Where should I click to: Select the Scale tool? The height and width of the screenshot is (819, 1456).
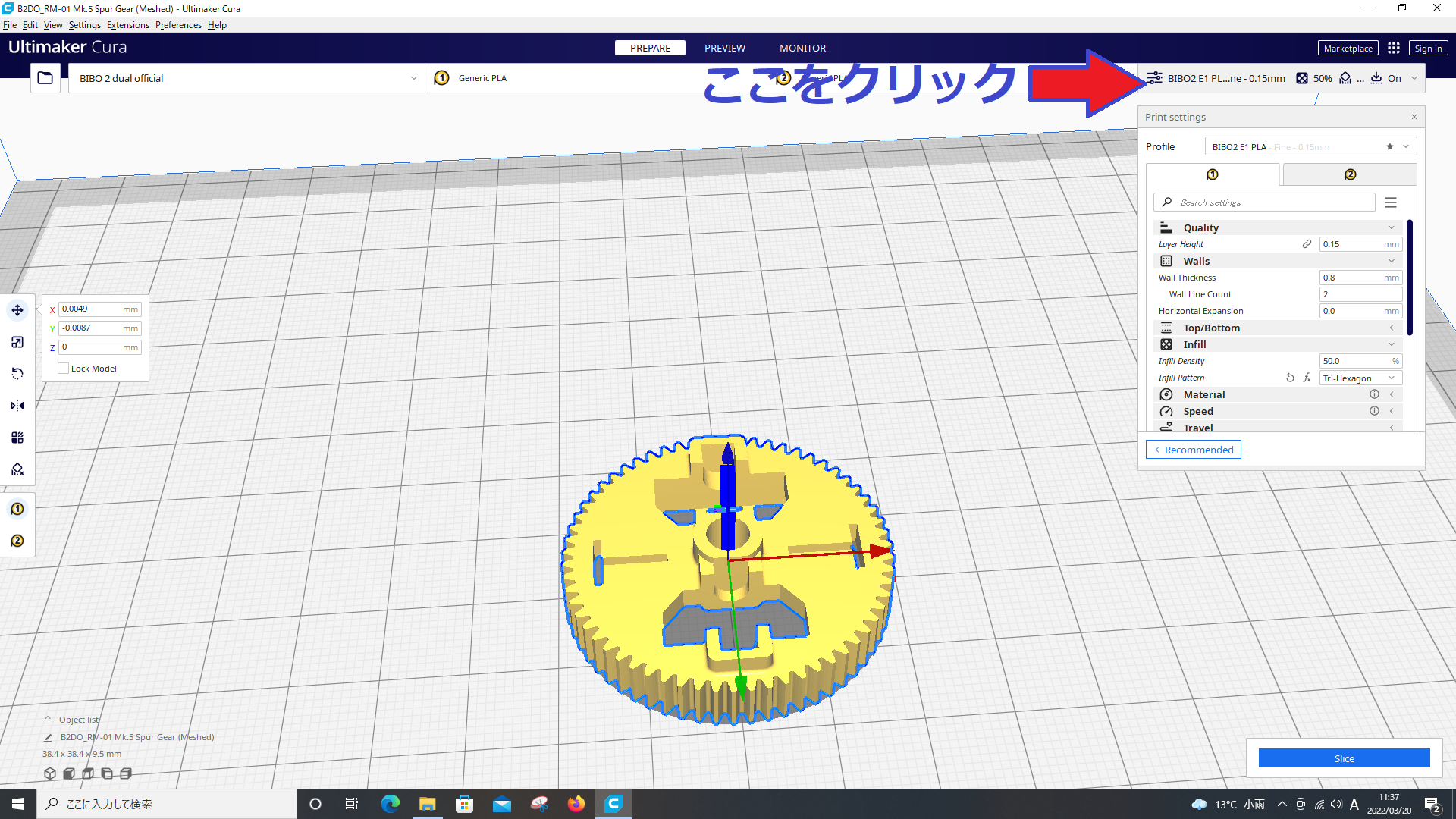pyautogui.click(x=17, y=342)
